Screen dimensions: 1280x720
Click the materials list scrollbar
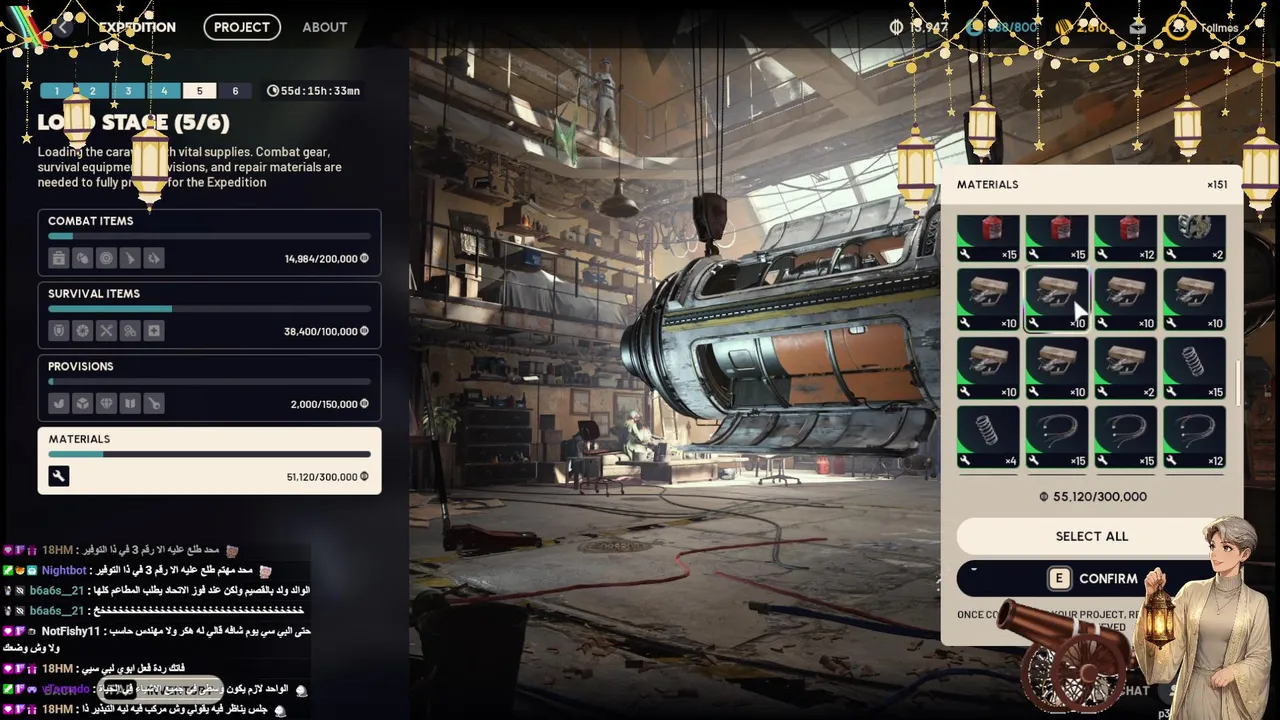click(1238, 384)
